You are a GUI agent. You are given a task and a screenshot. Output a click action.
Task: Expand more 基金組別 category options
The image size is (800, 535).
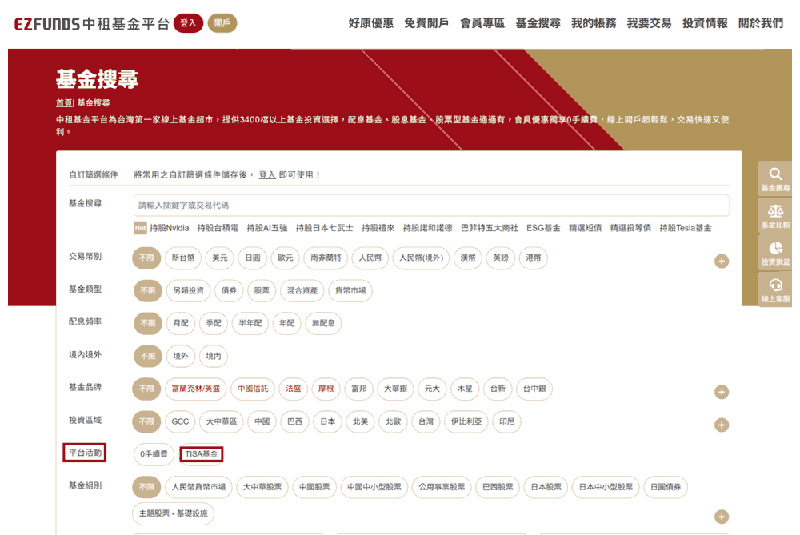pos(721,516)
